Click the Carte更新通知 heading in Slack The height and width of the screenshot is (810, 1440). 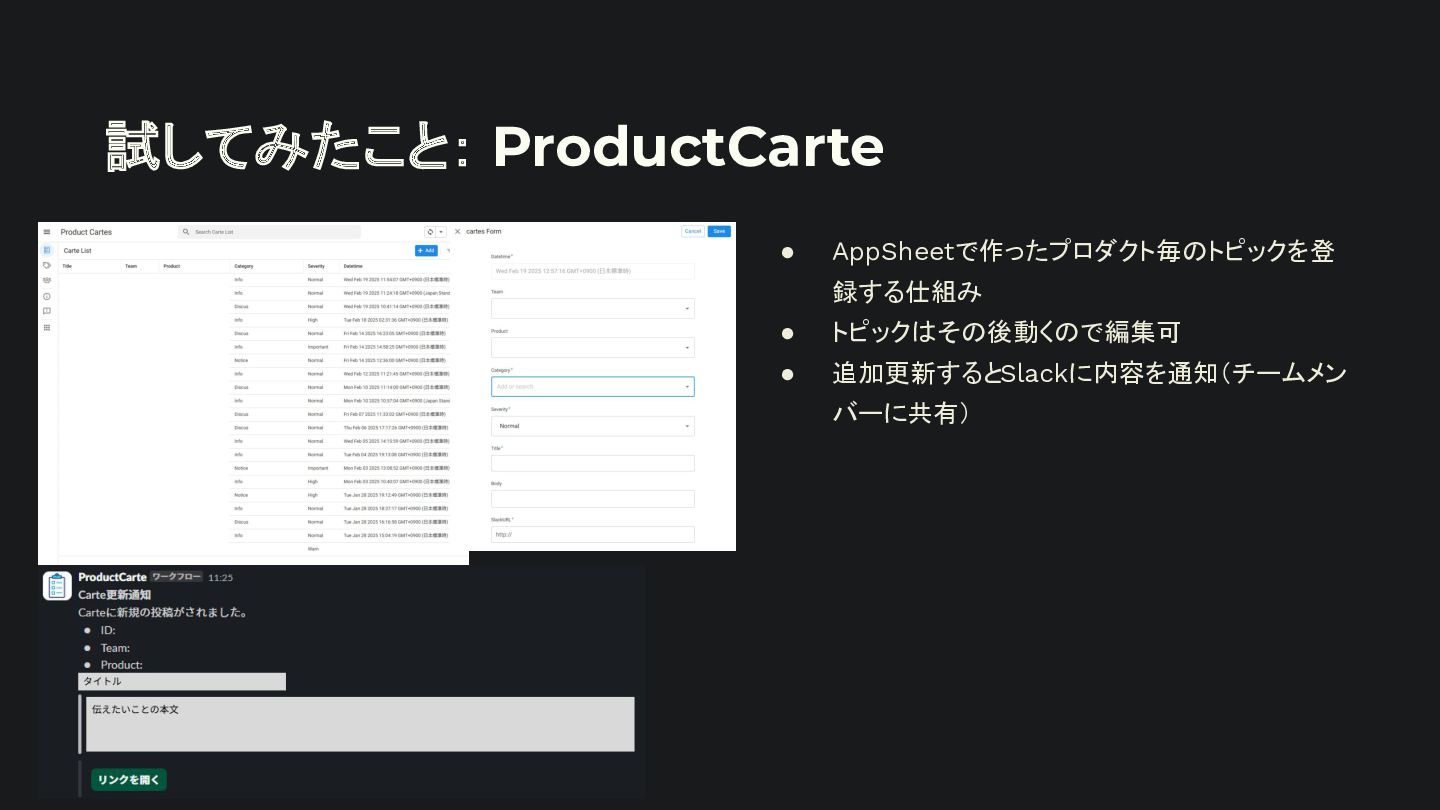(115, 595)
